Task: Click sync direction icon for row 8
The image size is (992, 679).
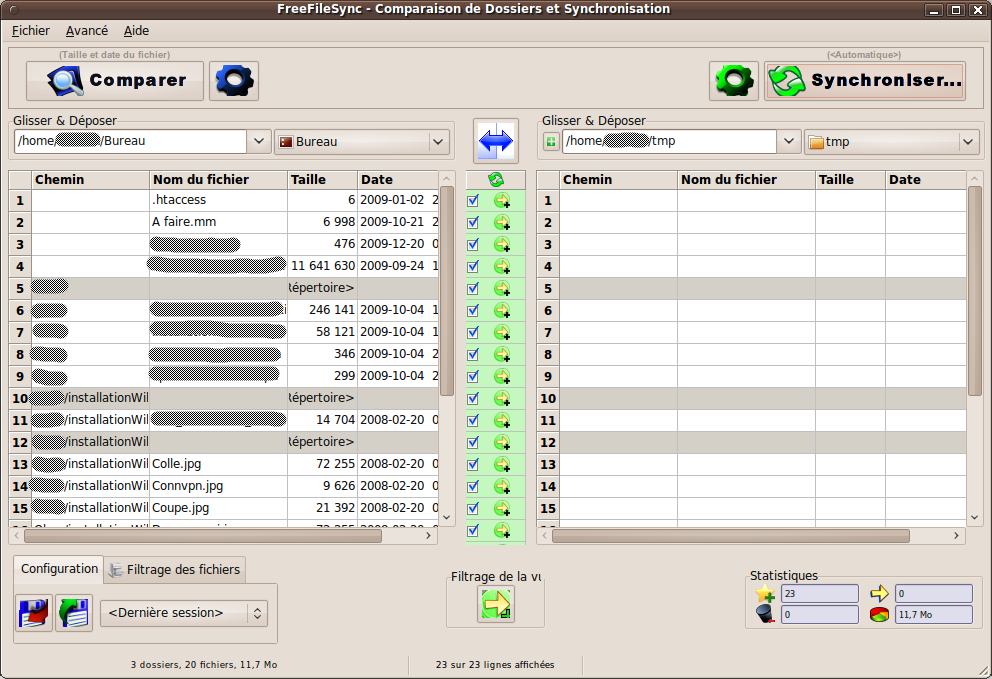Action: (x=502, y=354)
